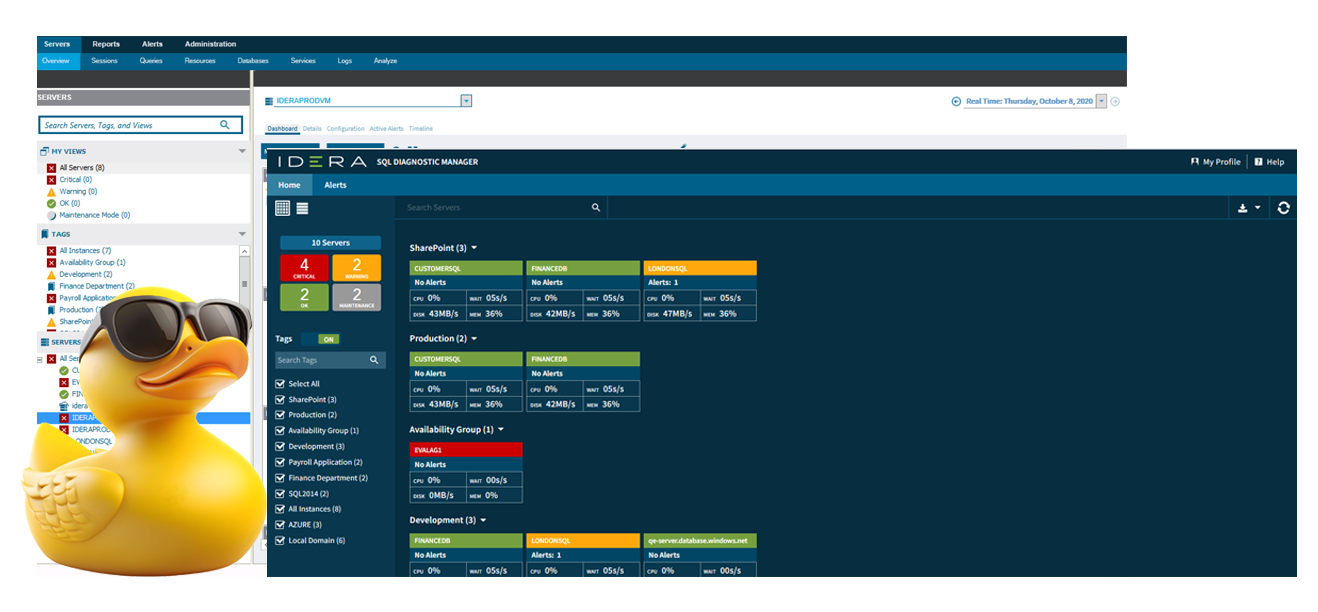Open the Alerts tab in web dashboard
The image size is (1318, 612).
coord(335,185)
